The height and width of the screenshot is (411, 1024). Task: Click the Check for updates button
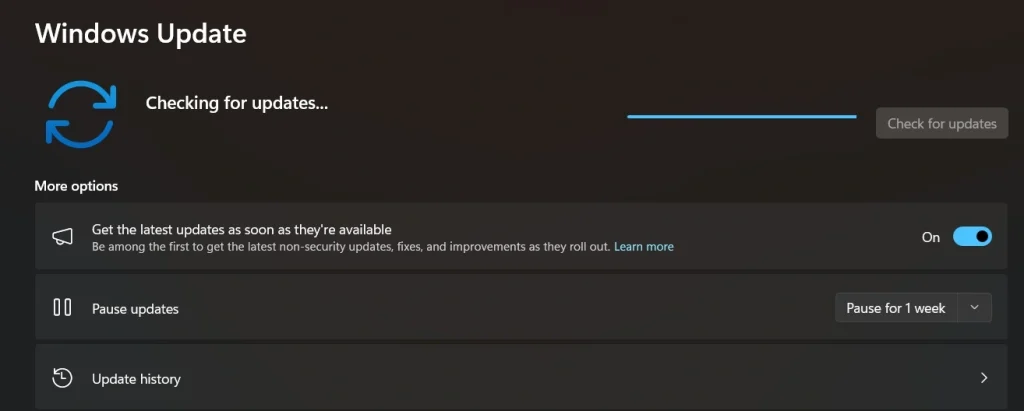click(x=942, y=123)
